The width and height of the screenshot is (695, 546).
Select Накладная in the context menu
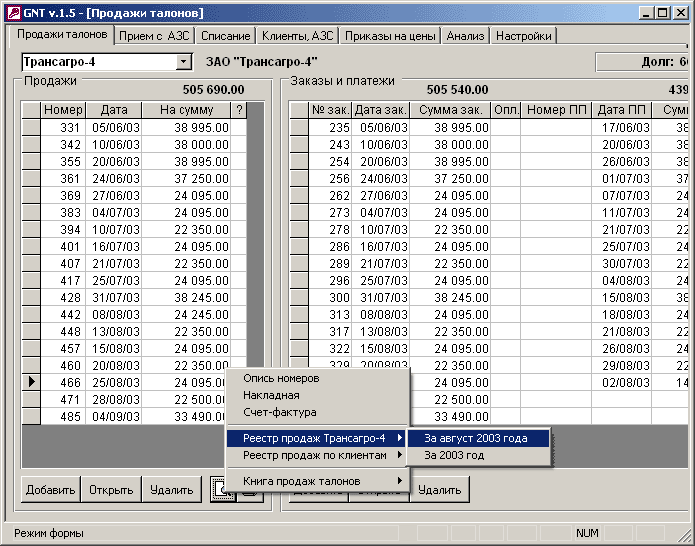click(317, 395)
